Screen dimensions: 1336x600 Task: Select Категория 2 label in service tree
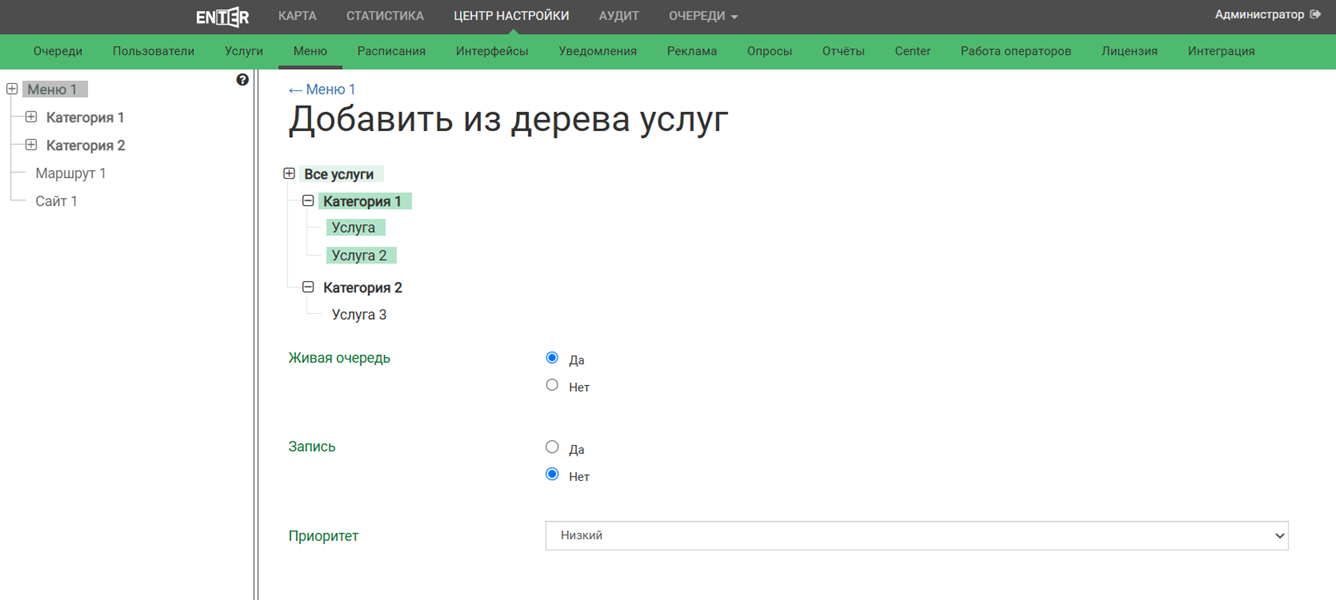362,287
